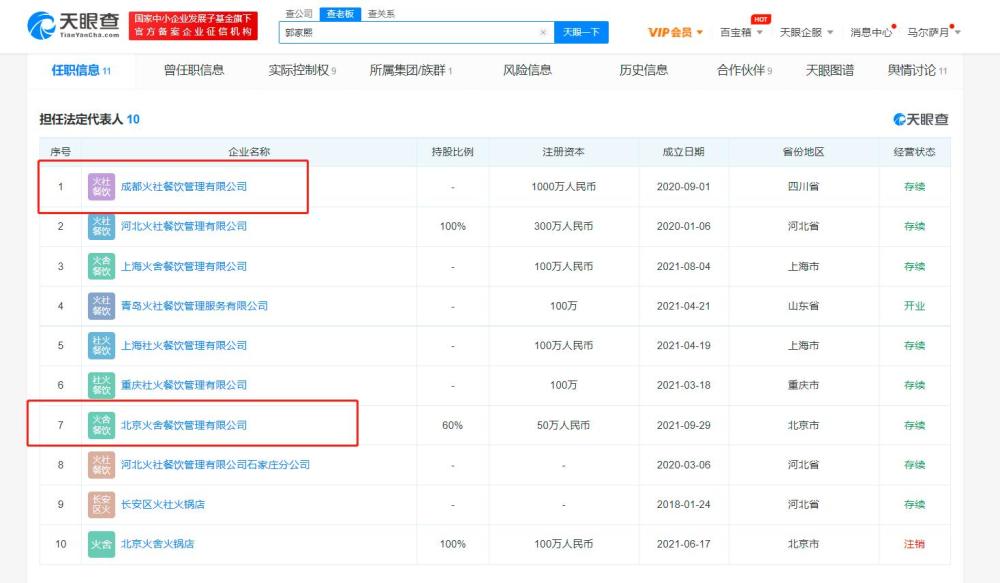Open 北京火舍火锅店 link
Screen dimensions: 1000x583
[158, 544]
